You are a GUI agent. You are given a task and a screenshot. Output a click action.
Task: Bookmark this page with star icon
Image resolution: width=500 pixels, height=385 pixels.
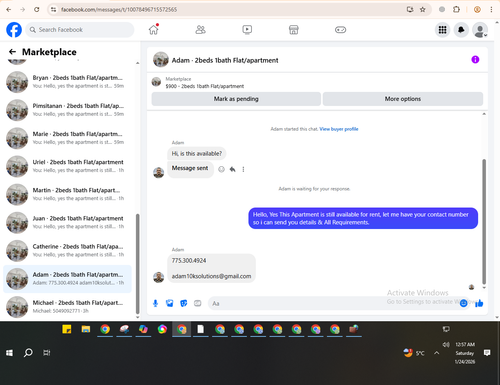point(423,9)
